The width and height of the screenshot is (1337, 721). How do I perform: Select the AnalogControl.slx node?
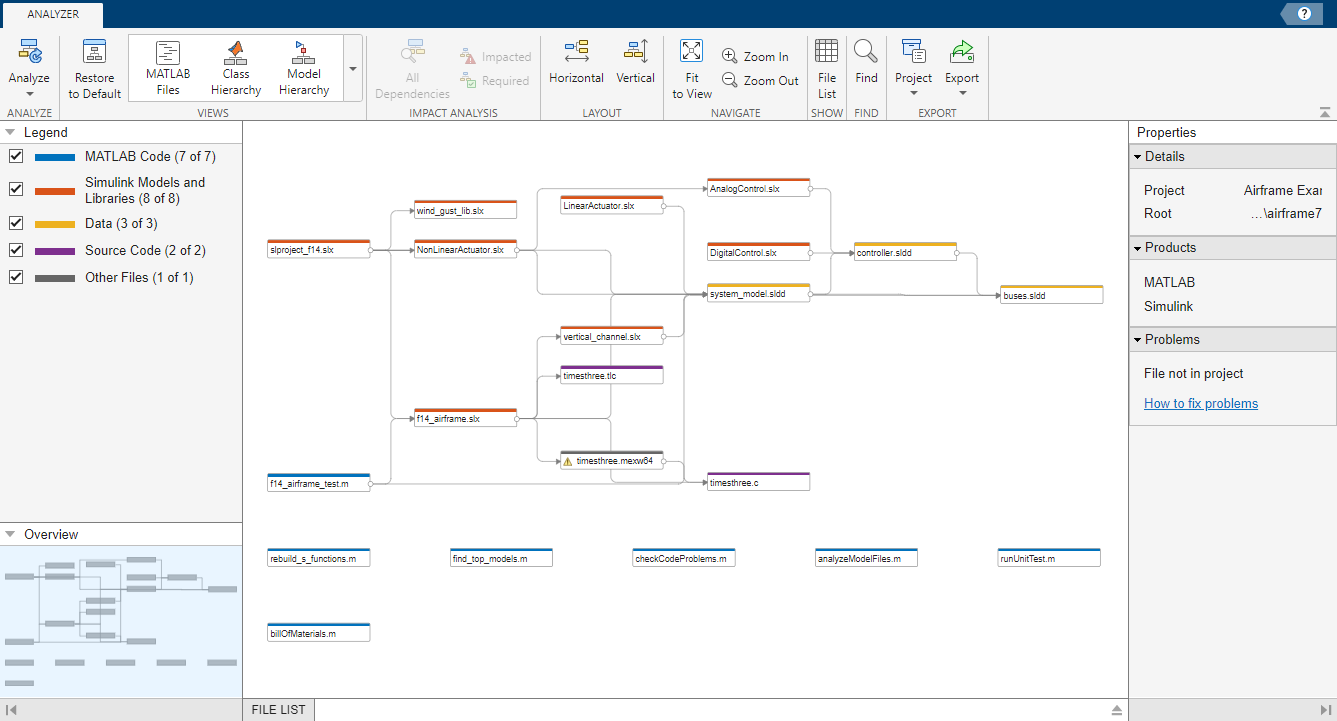758,187
